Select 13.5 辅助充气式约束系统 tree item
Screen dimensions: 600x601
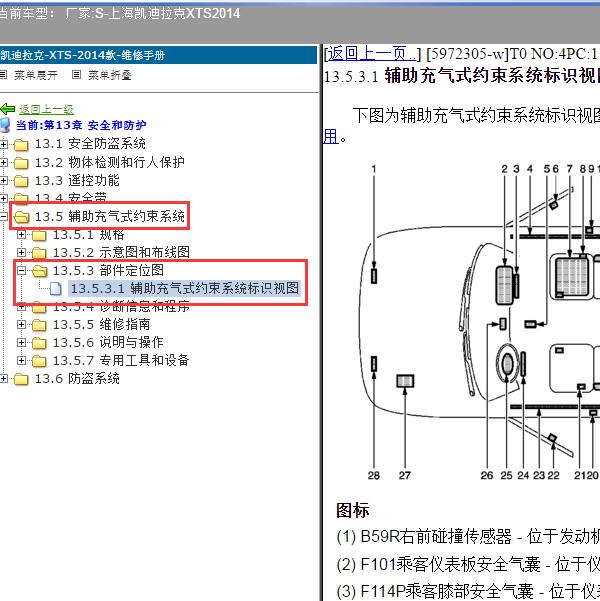tap(110, 217)
